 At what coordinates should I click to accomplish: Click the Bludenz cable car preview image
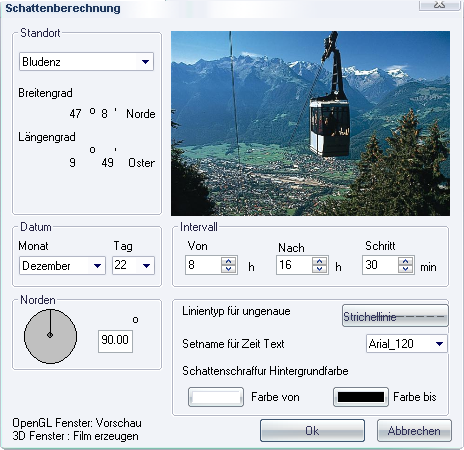[310, 123]
